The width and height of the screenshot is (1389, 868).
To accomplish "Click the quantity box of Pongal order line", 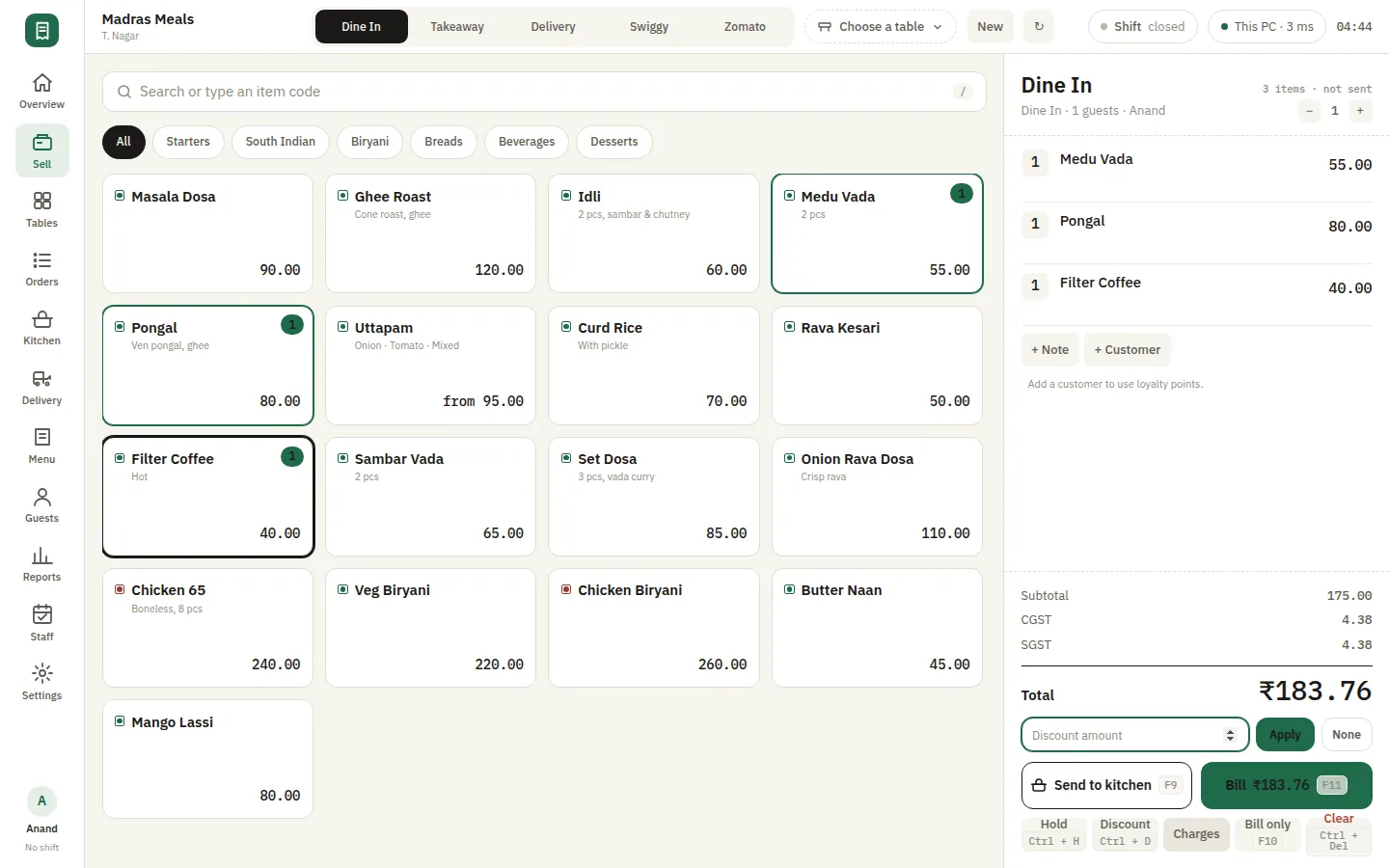I will coord(1035,224).
